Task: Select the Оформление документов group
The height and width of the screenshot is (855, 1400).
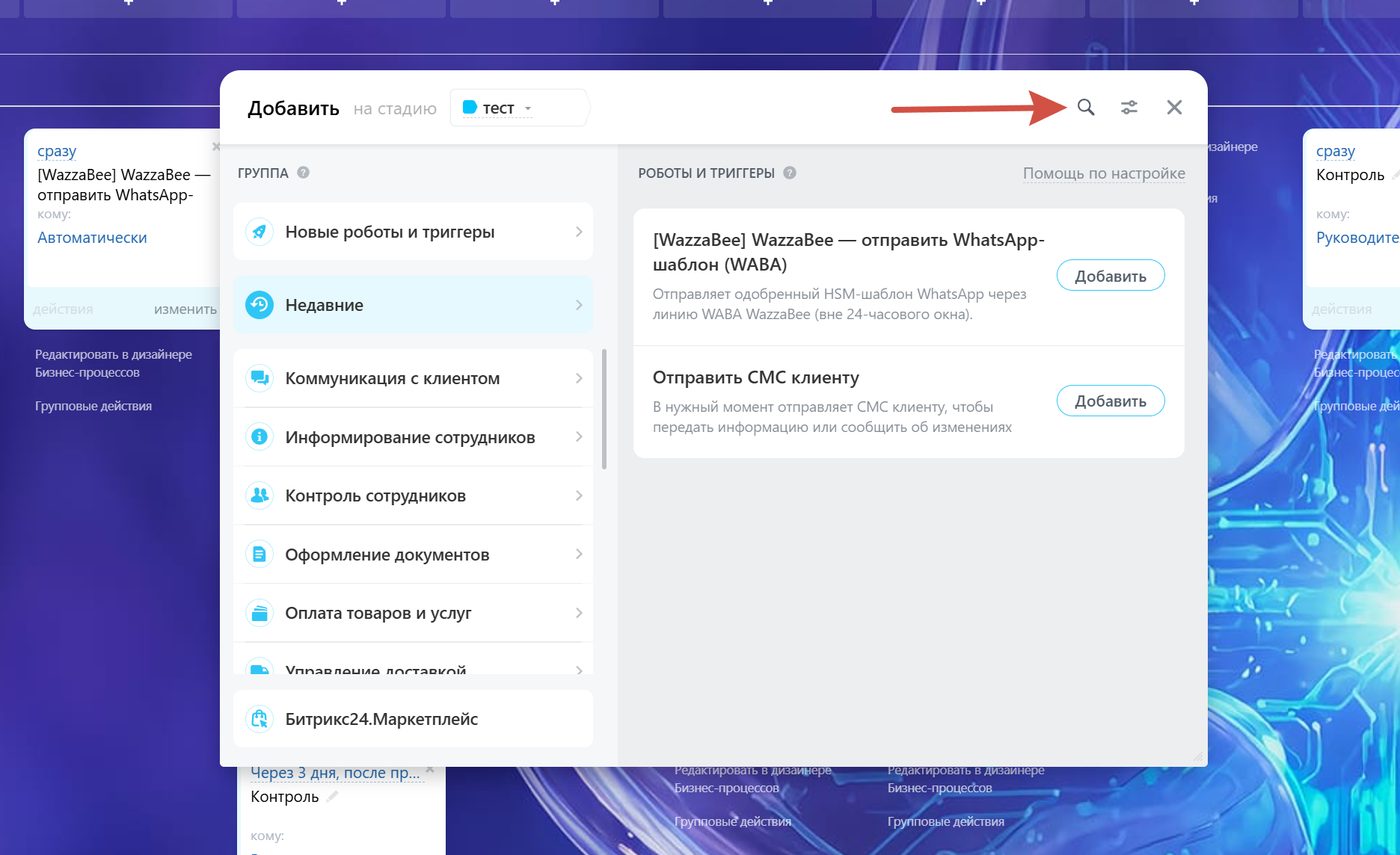Action: (413, 554)
